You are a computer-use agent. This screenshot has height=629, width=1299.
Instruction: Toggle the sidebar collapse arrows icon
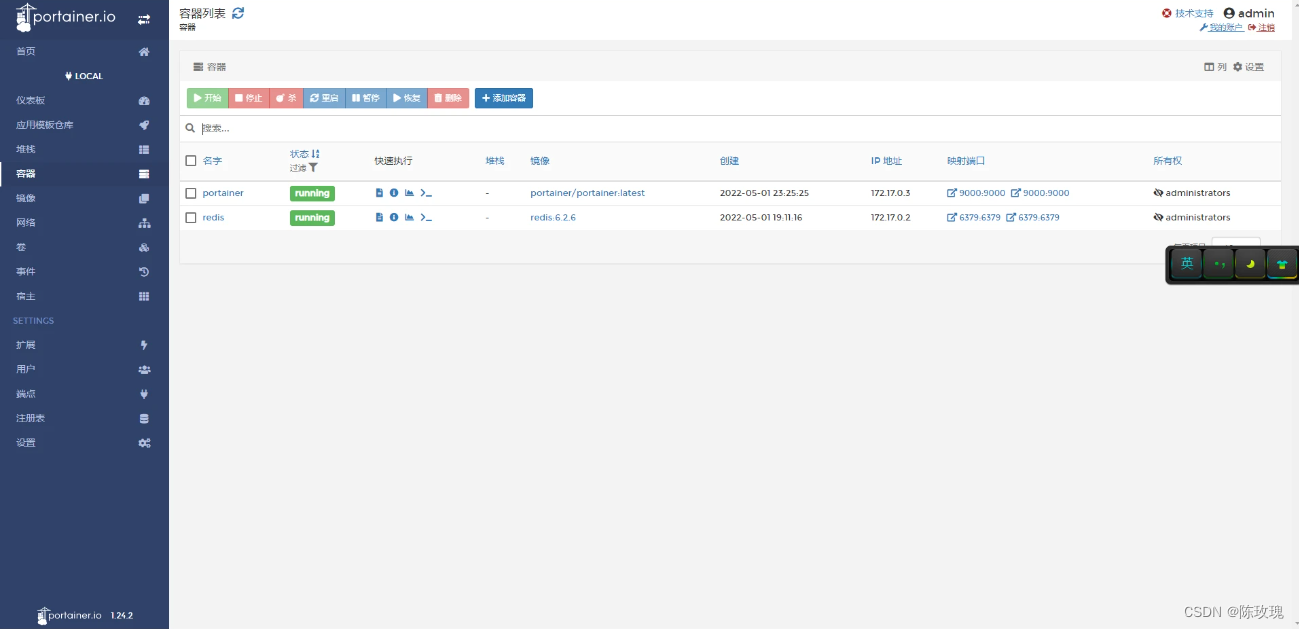(x=144, y=20)
